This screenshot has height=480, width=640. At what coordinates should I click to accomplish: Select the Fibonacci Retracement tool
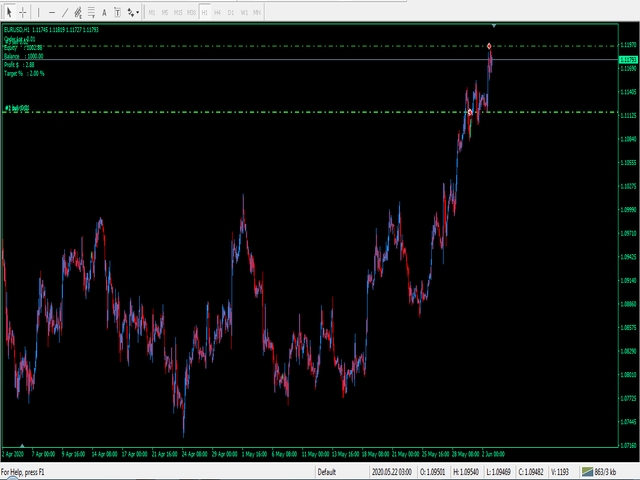pyautogui.click(x=91, y=13)
